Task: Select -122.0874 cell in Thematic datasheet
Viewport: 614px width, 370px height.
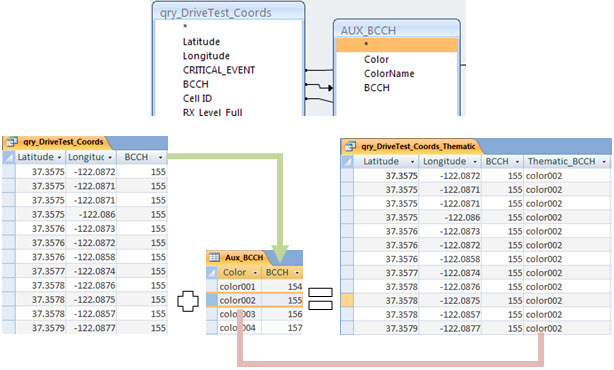Action: click(450, 273)
